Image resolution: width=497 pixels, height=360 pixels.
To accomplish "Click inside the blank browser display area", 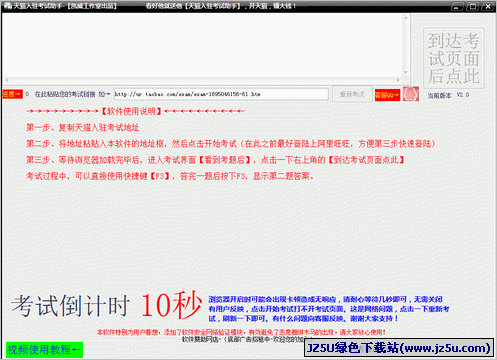I will [x=202, y=45].
